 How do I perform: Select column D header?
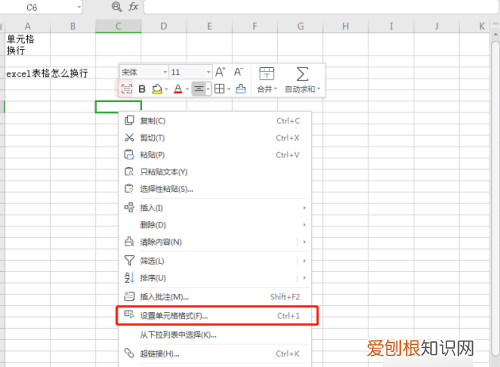[x=164, y=26]
